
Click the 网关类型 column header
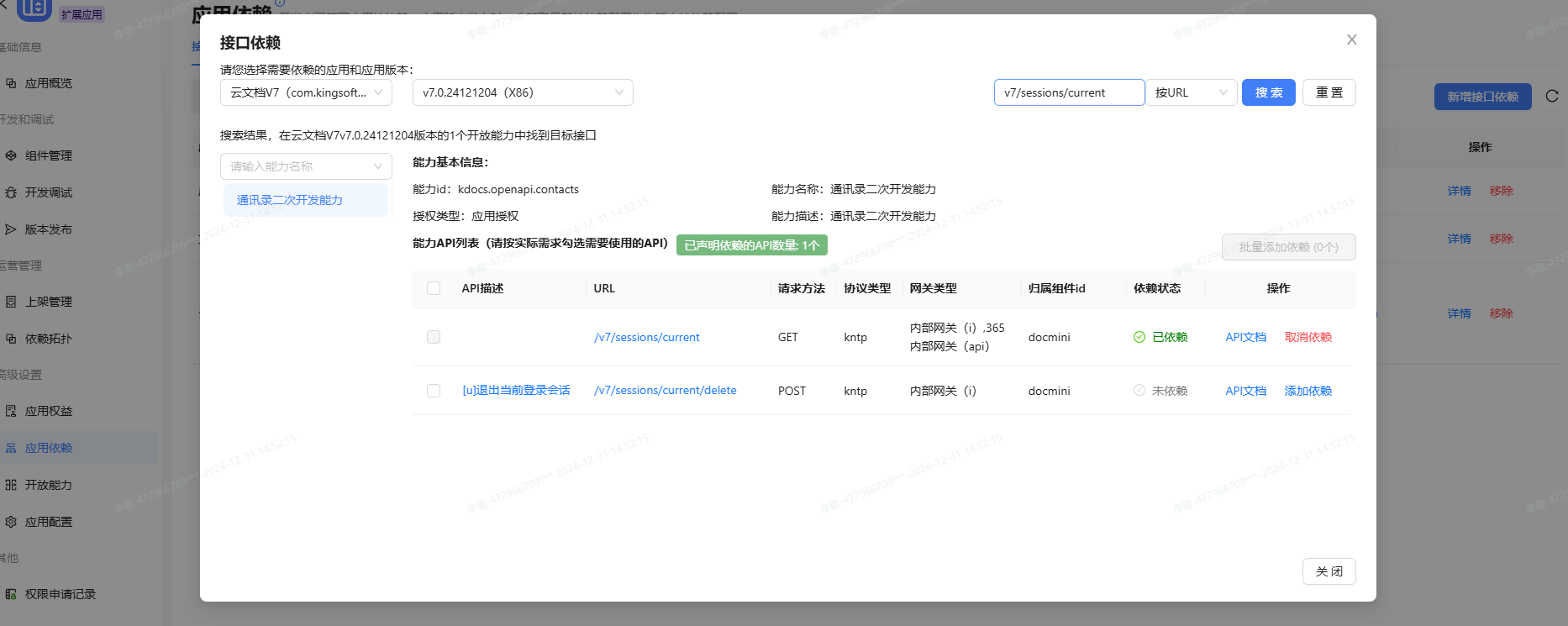click(934, 288)
